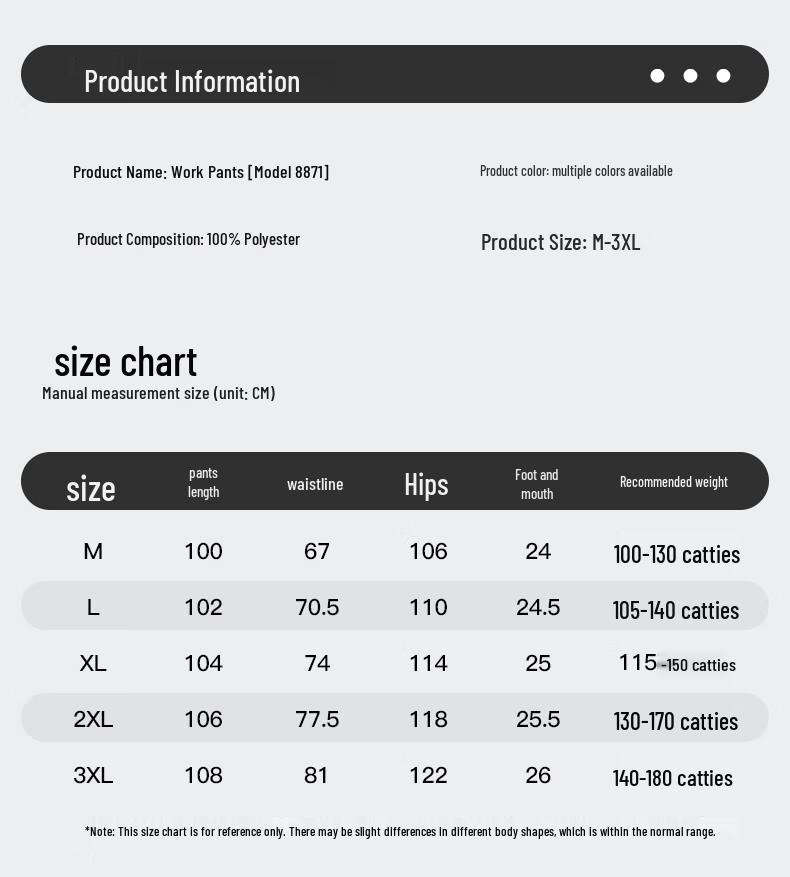The height and width of the screenshot is (877, 790).
Task: Click the size chart reference note
Action: point(400,831)
